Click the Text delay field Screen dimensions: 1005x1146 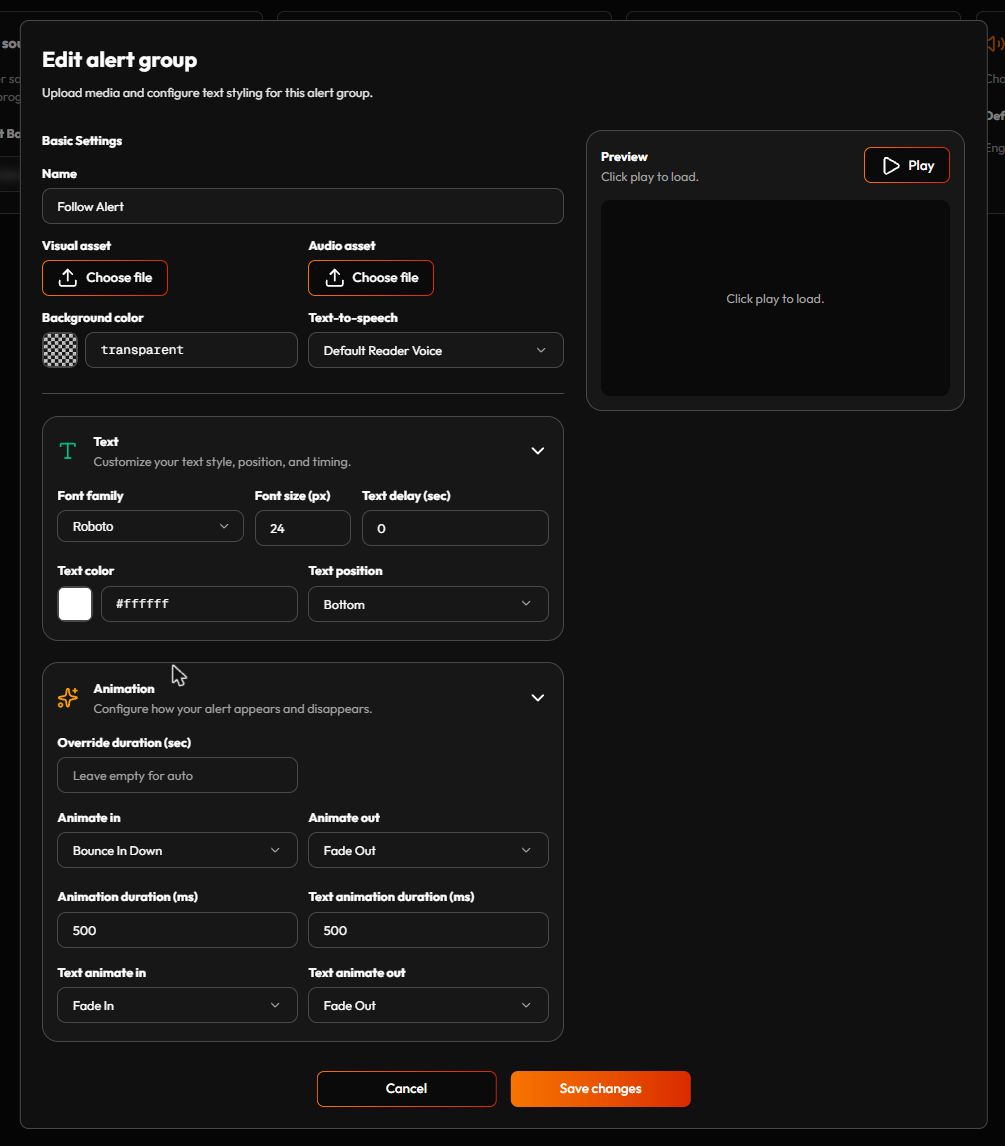[455, 528]
